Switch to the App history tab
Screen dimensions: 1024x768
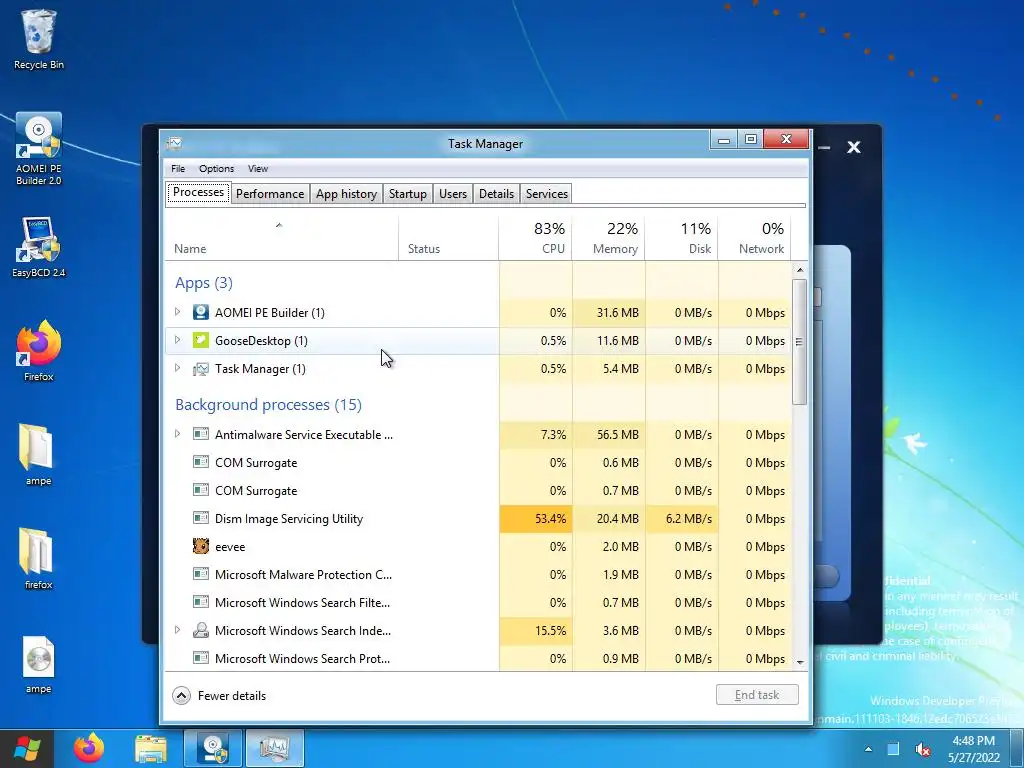pyautogui.click(x=346, y=194)
